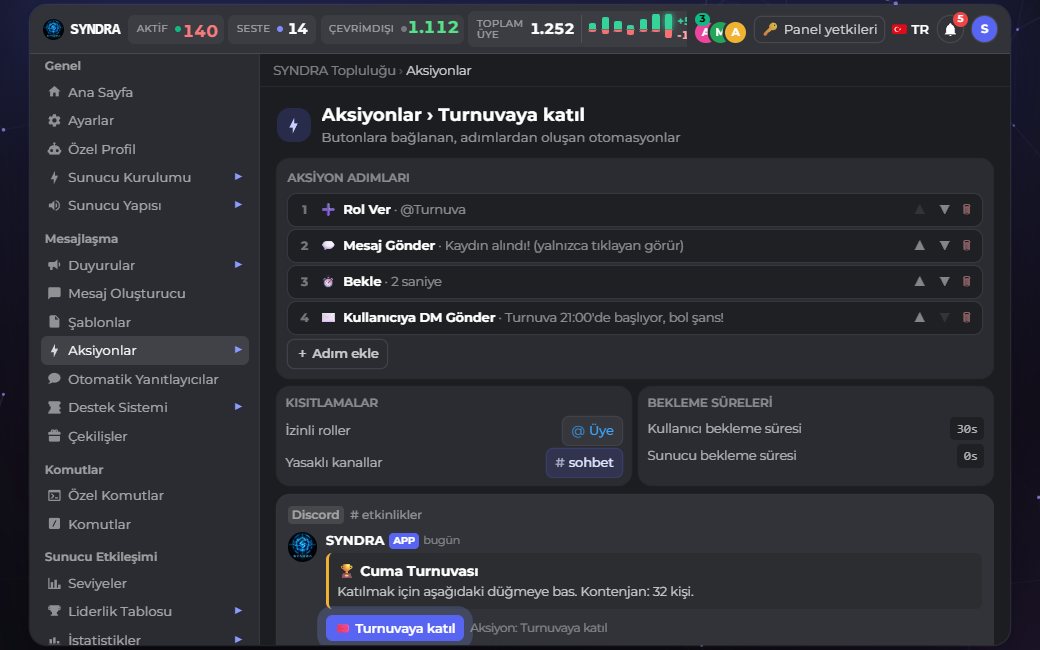Delete the Mesaj Gönder step
1040x650 pixels.
(x=966, y=245)
